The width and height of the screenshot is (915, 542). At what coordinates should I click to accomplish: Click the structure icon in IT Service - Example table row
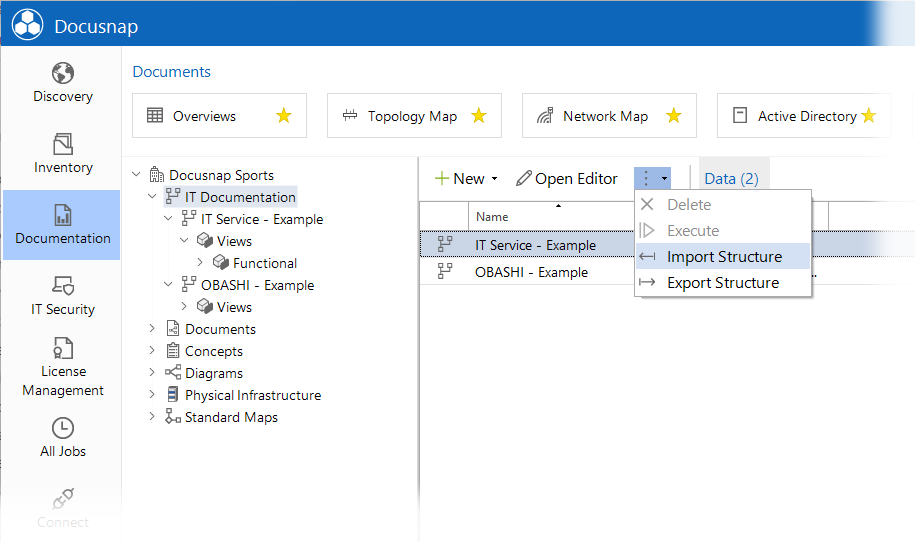(445, 244)
